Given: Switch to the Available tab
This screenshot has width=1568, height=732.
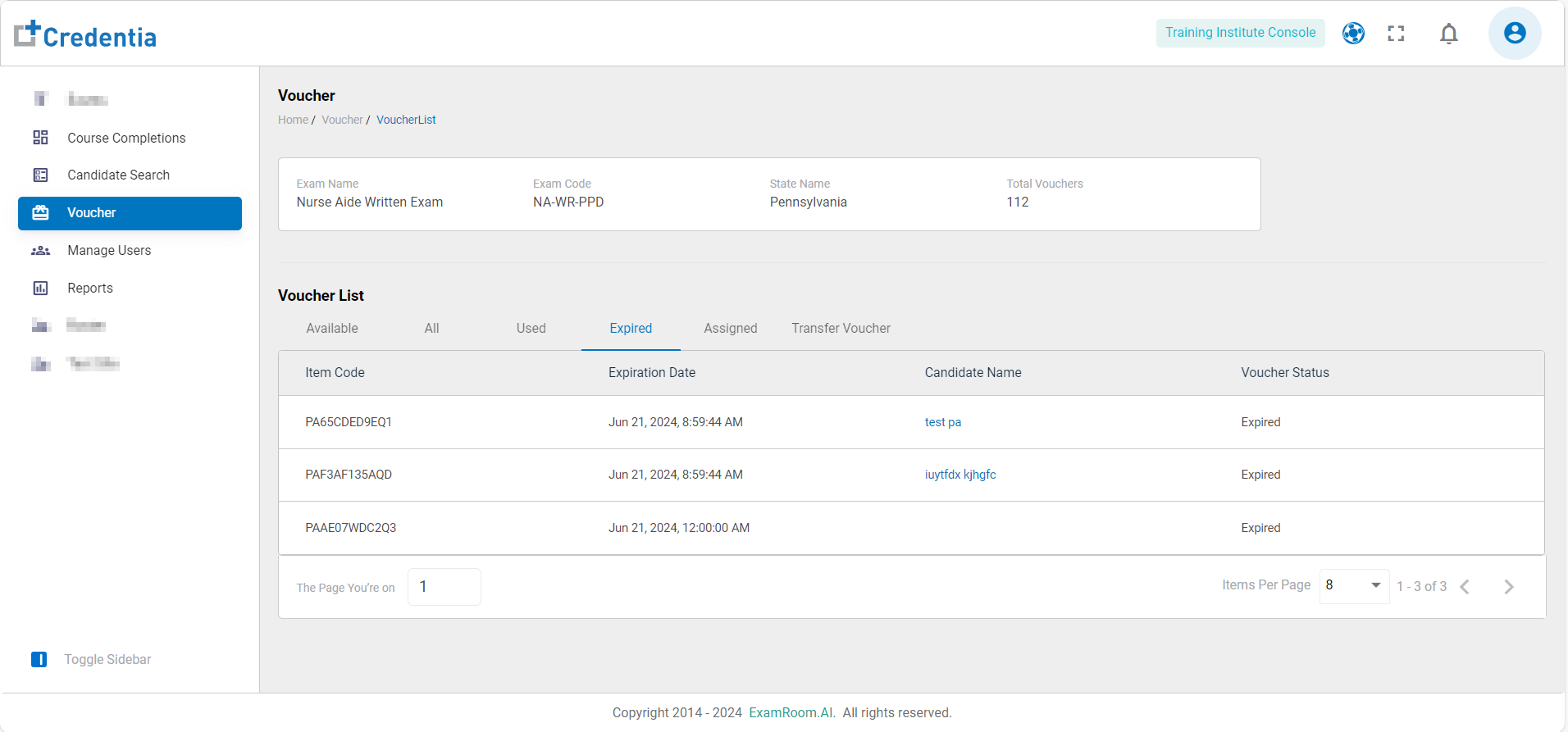Looking at the screenshot, I should tap(332, 328).
